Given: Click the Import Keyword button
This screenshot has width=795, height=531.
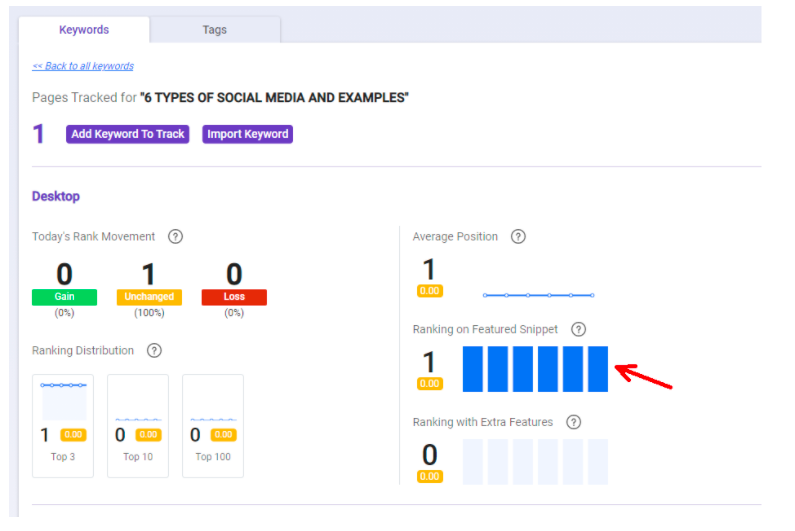Looking at the screenshot, I should 247,134.
